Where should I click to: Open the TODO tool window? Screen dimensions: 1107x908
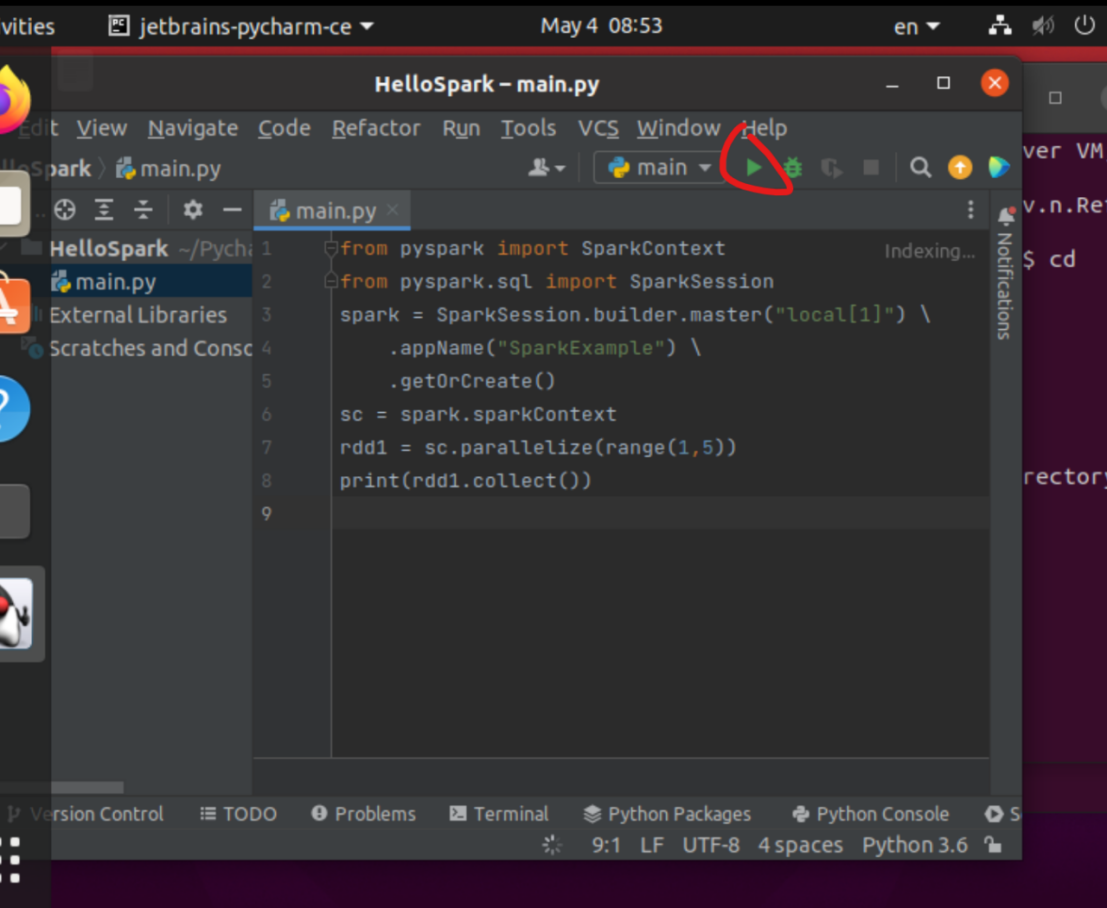[238, 814]
